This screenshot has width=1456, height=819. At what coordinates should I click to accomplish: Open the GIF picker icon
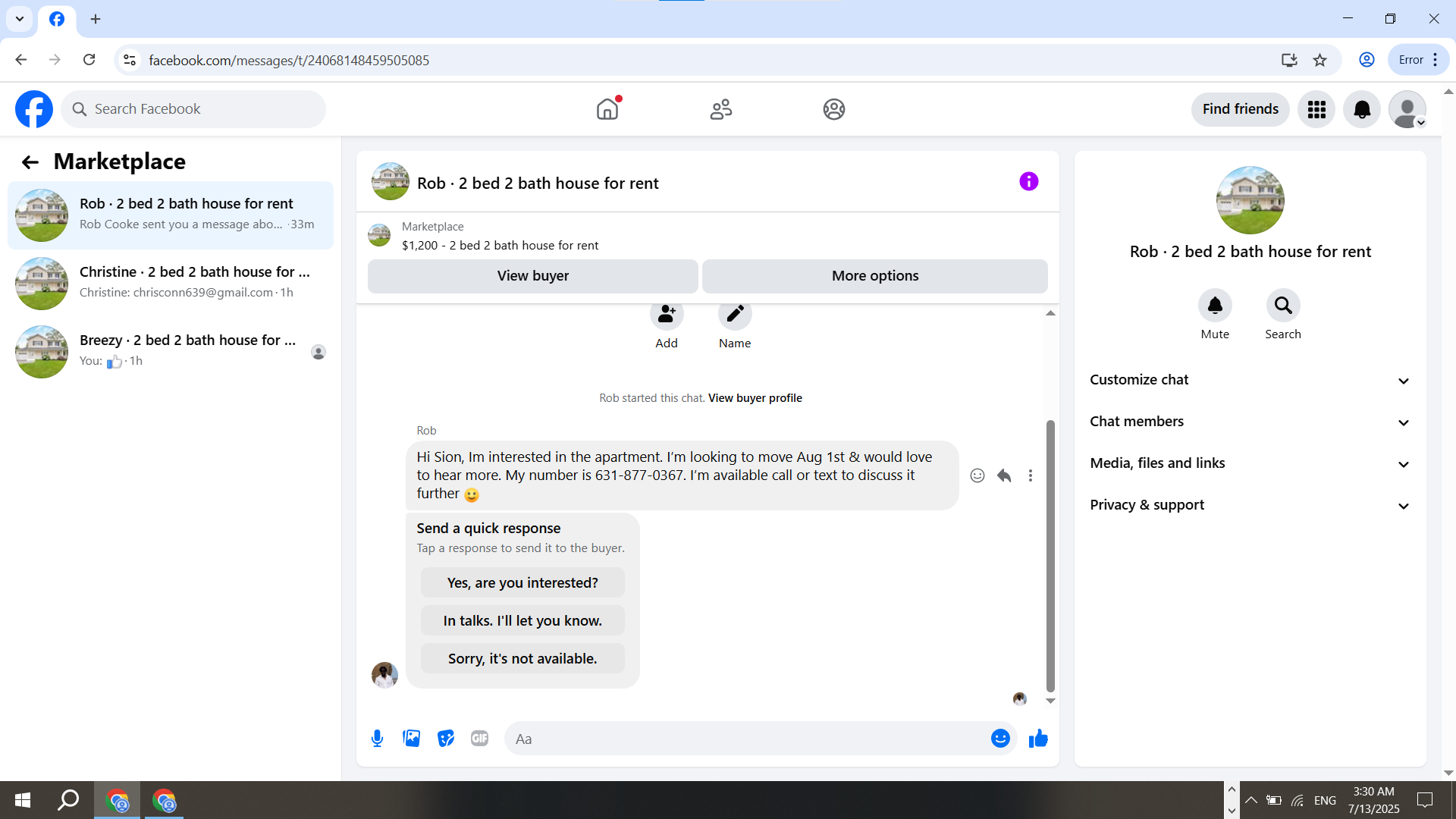click(479, 739)
